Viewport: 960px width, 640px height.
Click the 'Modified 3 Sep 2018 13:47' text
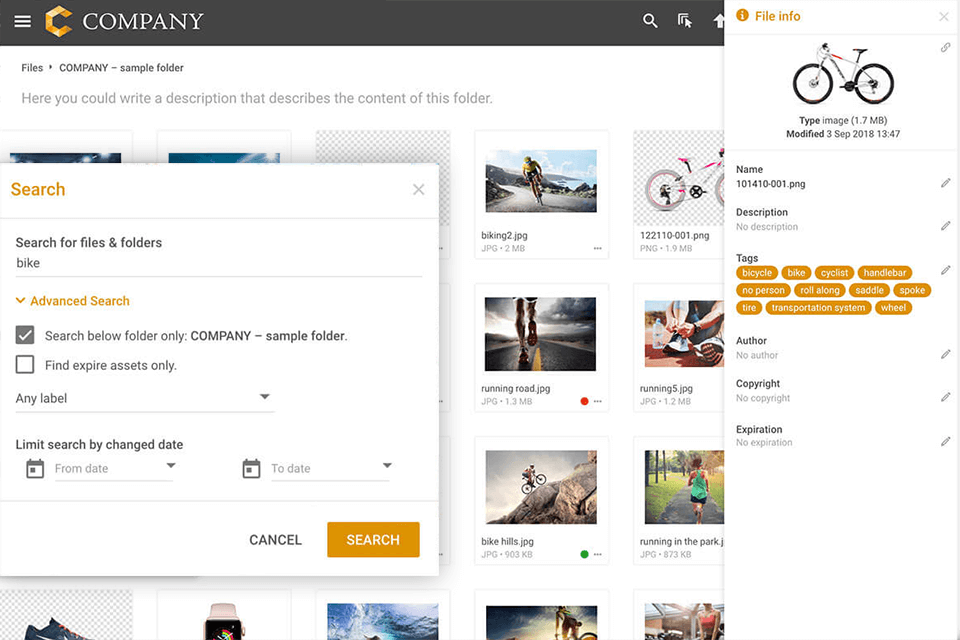click(843, 134)
